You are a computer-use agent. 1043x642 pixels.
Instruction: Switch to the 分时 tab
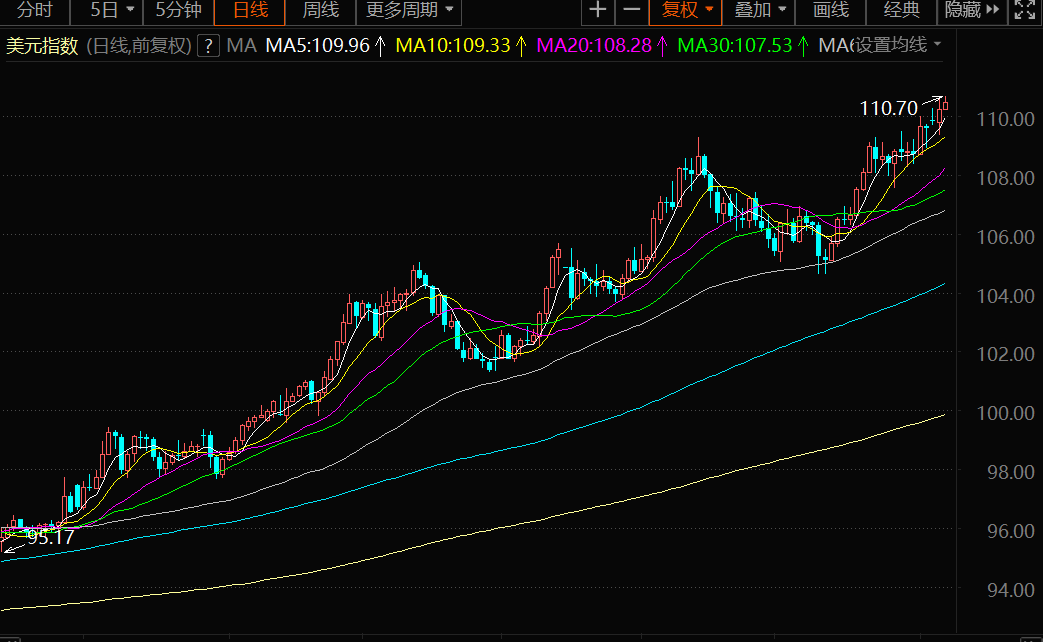pos(35,11)
